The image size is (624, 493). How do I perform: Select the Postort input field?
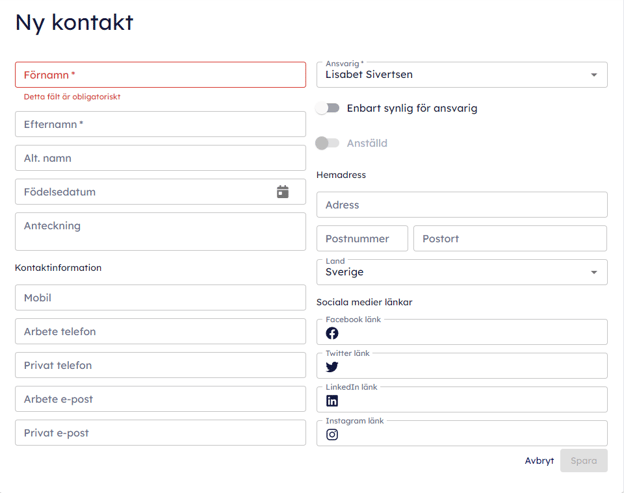point(510,239)
